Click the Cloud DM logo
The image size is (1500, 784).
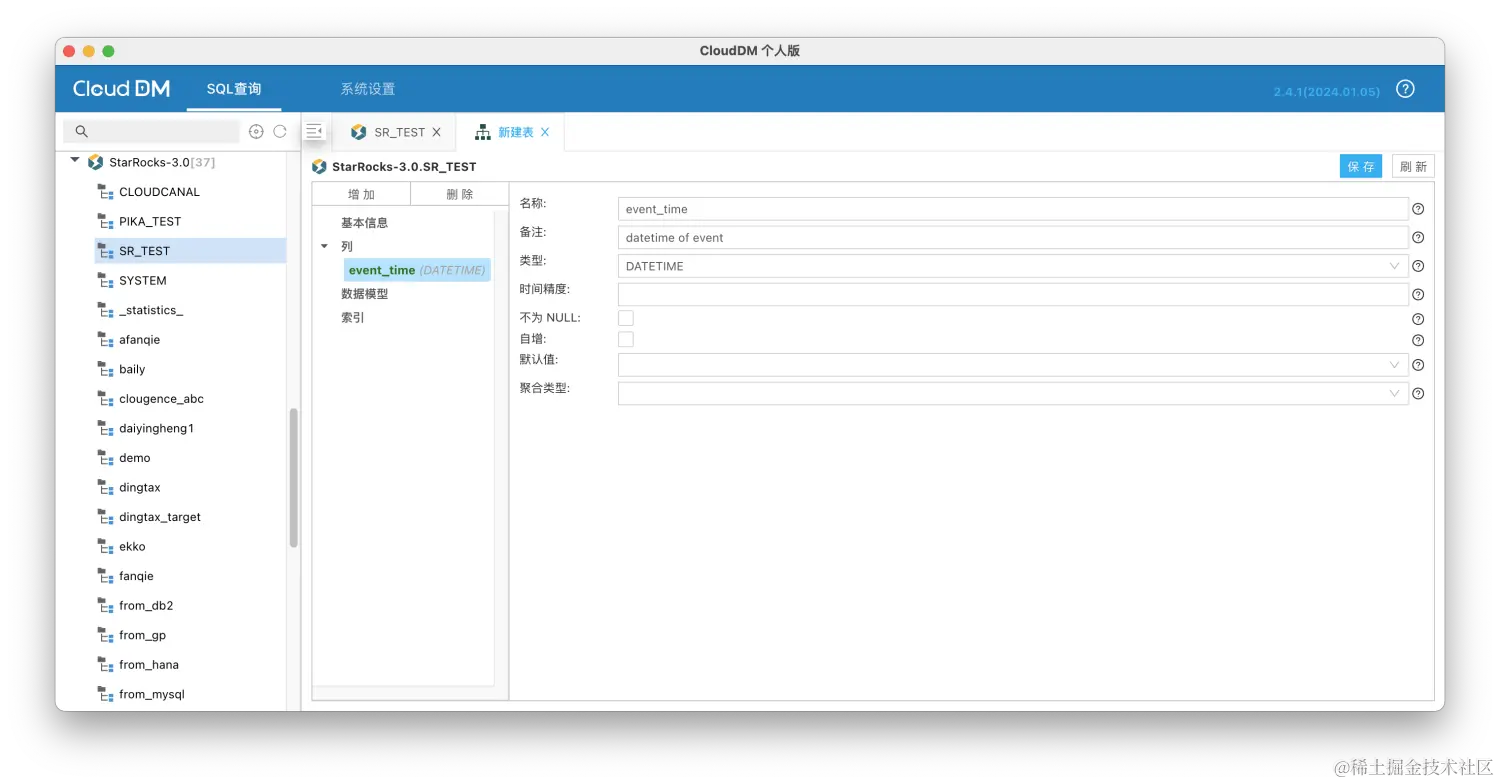(x=121, y=89)
